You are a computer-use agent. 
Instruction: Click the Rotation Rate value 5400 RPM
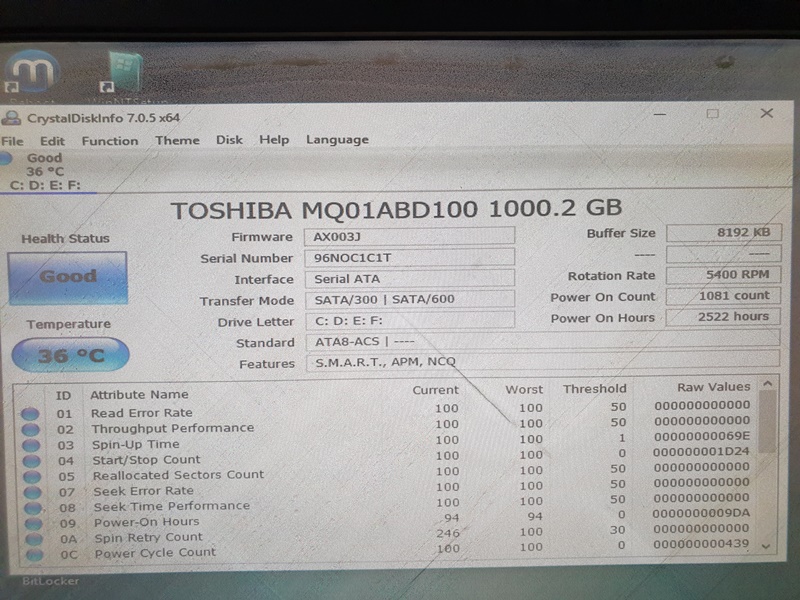723,274
